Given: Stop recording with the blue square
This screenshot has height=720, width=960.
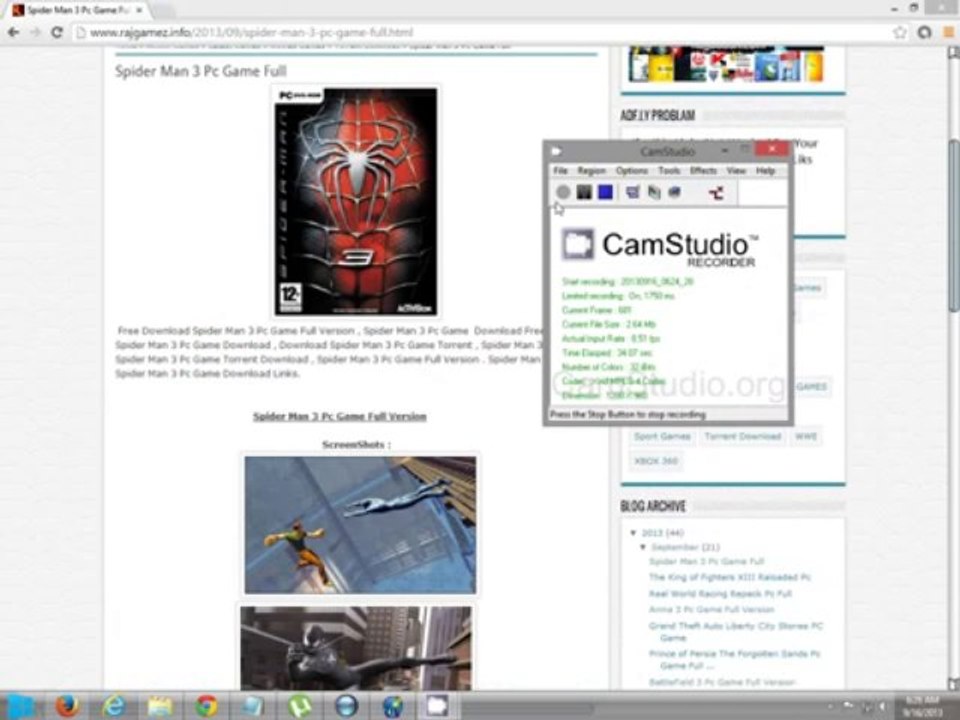Looking at the screenshot, I should [606, 192].
